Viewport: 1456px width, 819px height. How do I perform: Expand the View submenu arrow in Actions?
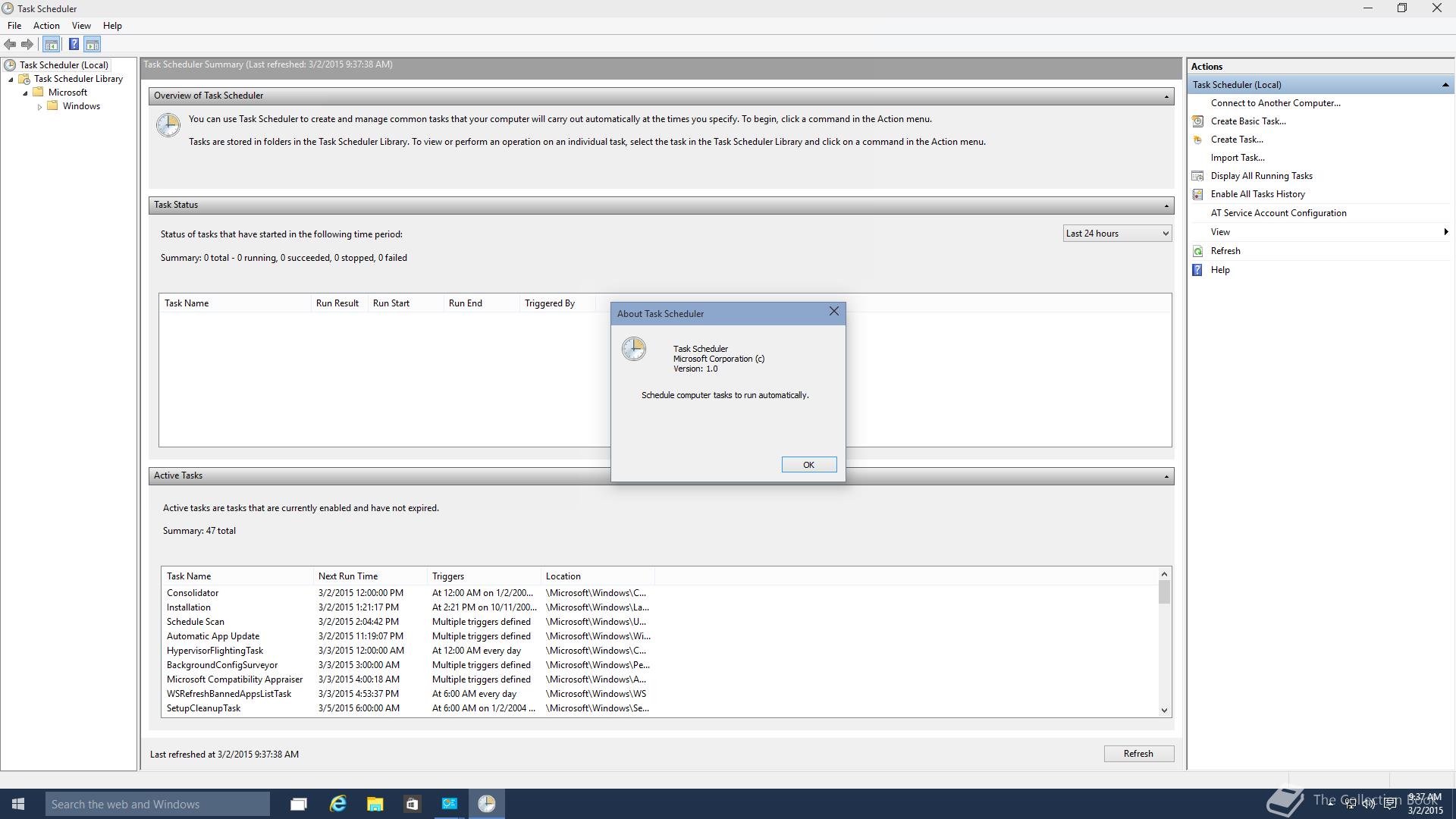1445,232
